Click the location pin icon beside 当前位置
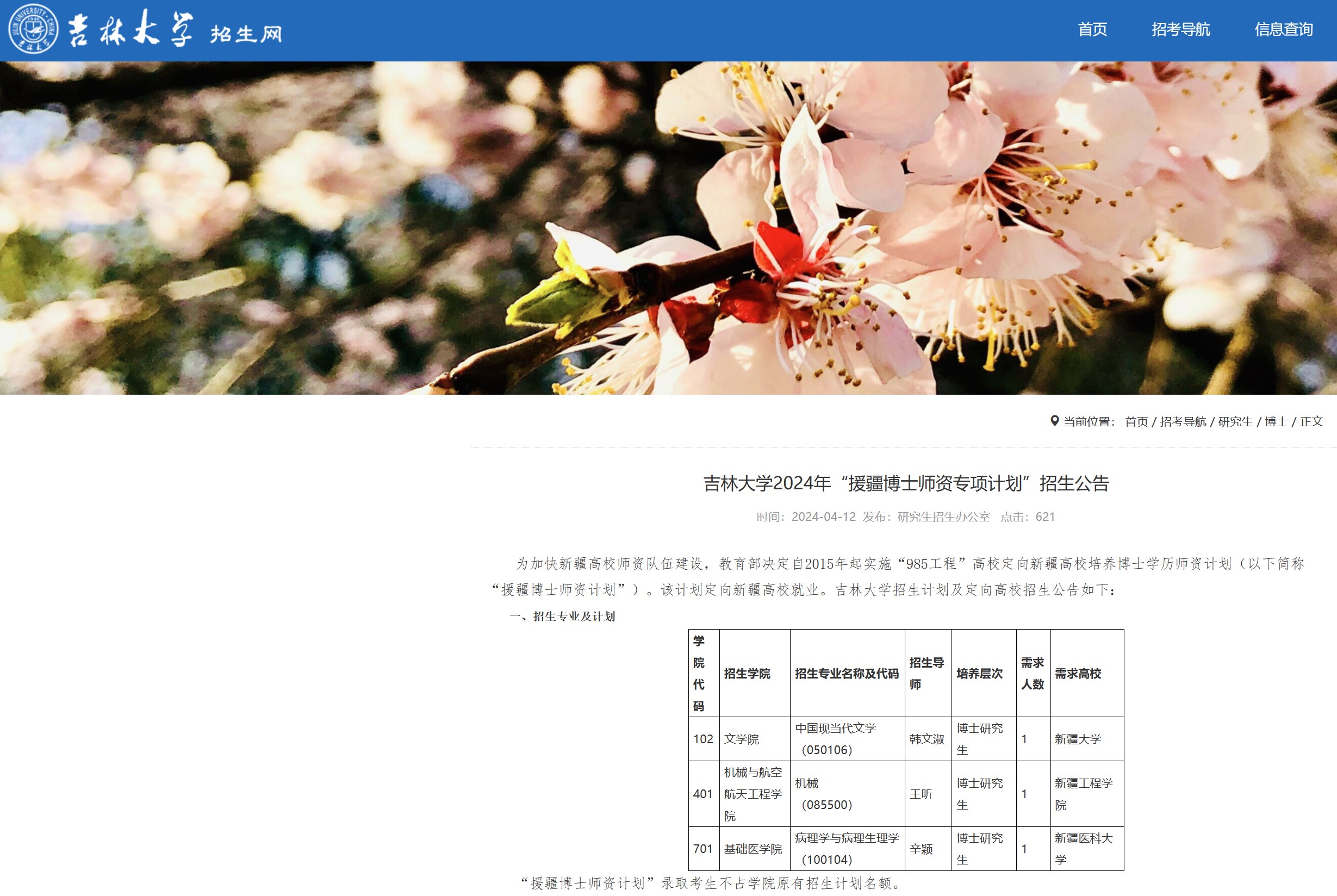 click(x=1055, y=421)
